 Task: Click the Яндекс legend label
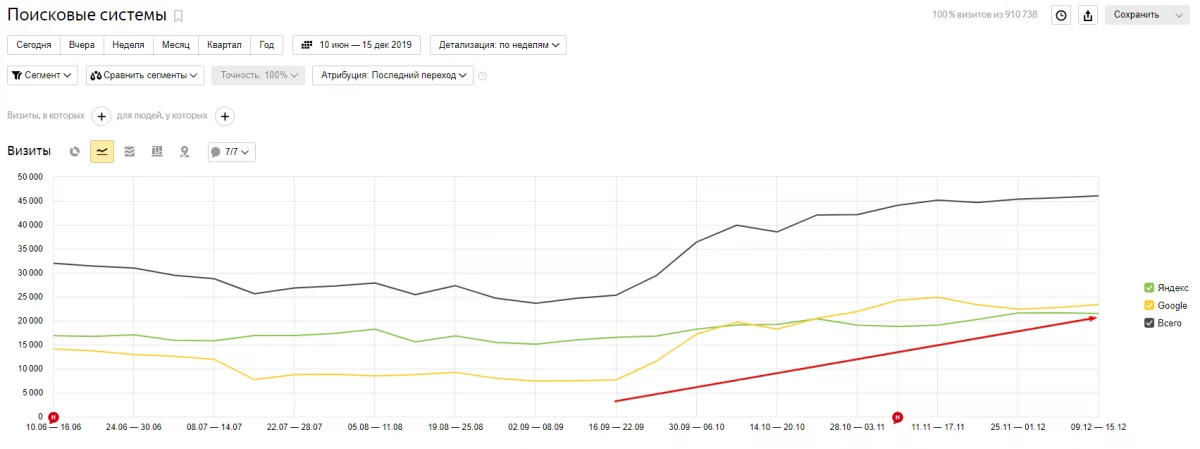[x=1173, y=287]
